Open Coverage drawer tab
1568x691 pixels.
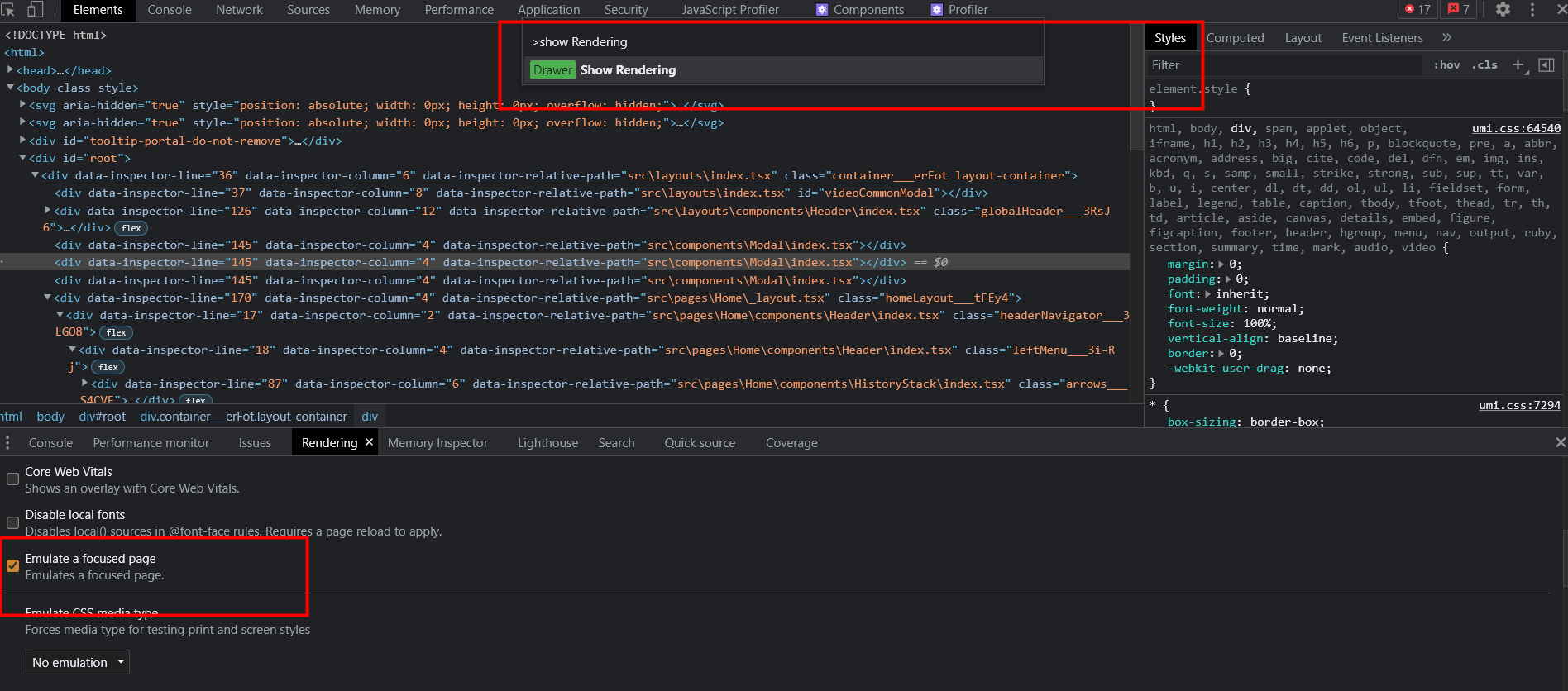(791, 443)
